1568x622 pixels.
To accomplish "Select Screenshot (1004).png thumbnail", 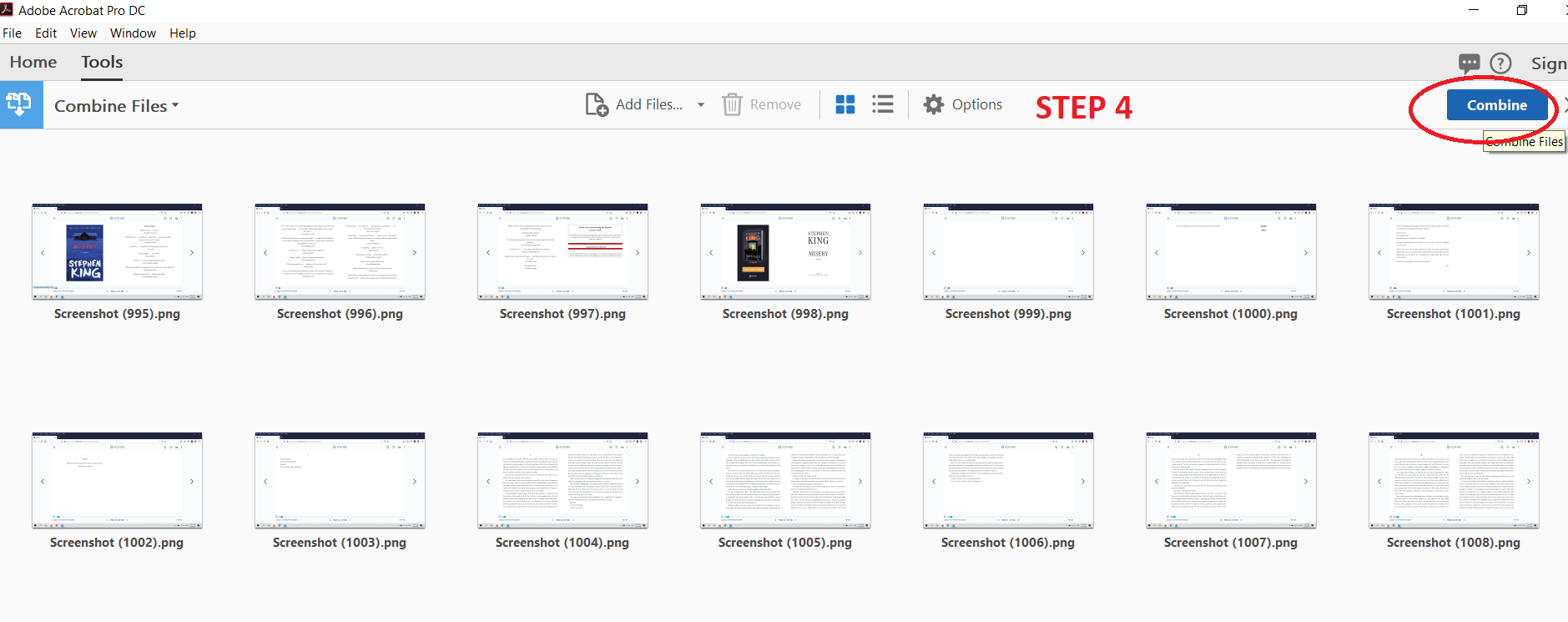I will 562,481.
